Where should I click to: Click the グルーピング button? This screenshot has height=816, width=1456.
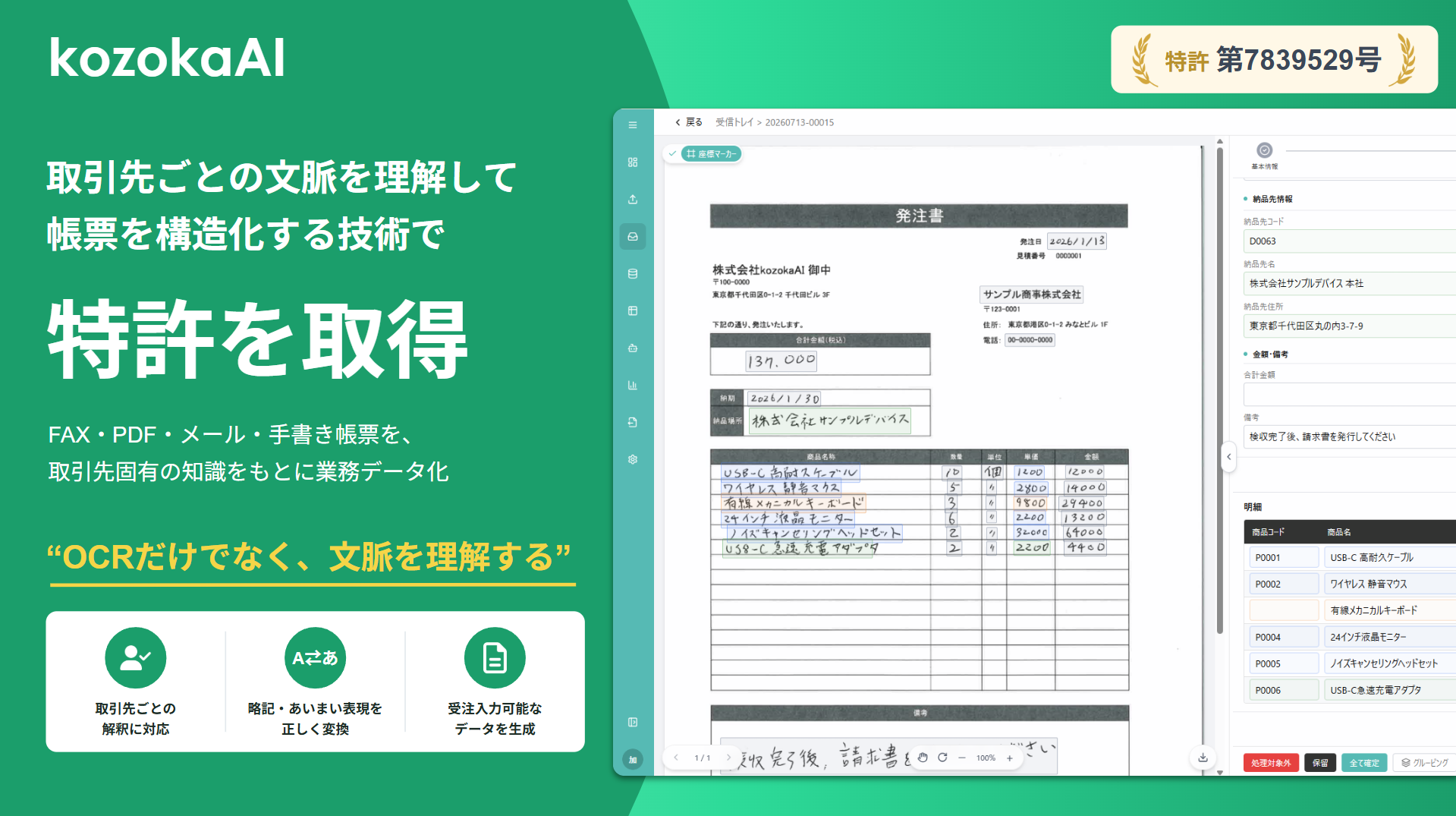1424,763
